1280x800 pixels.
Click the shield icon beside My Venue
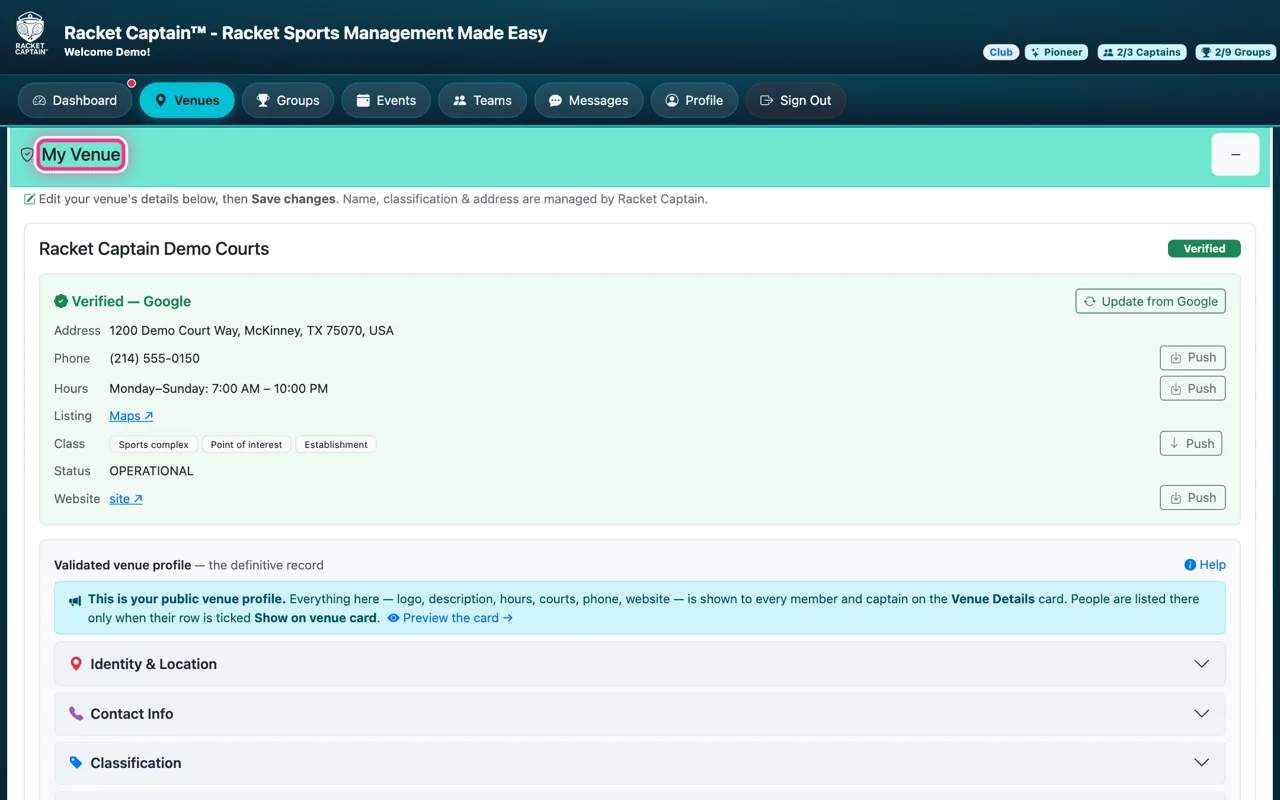point(27,155)
